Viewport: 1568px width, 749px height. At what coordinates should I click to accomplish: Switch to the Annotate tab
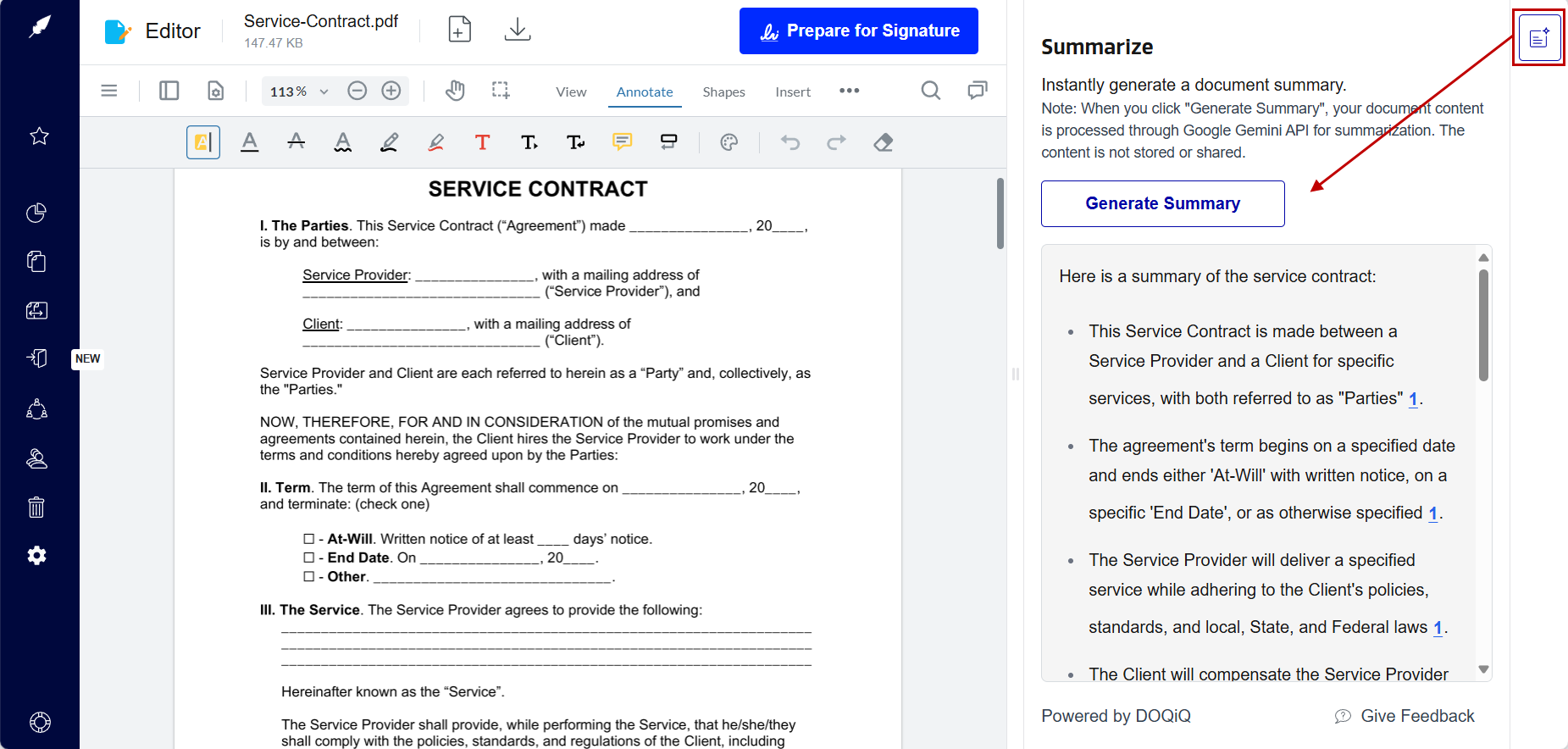click(x=645, y=92)
